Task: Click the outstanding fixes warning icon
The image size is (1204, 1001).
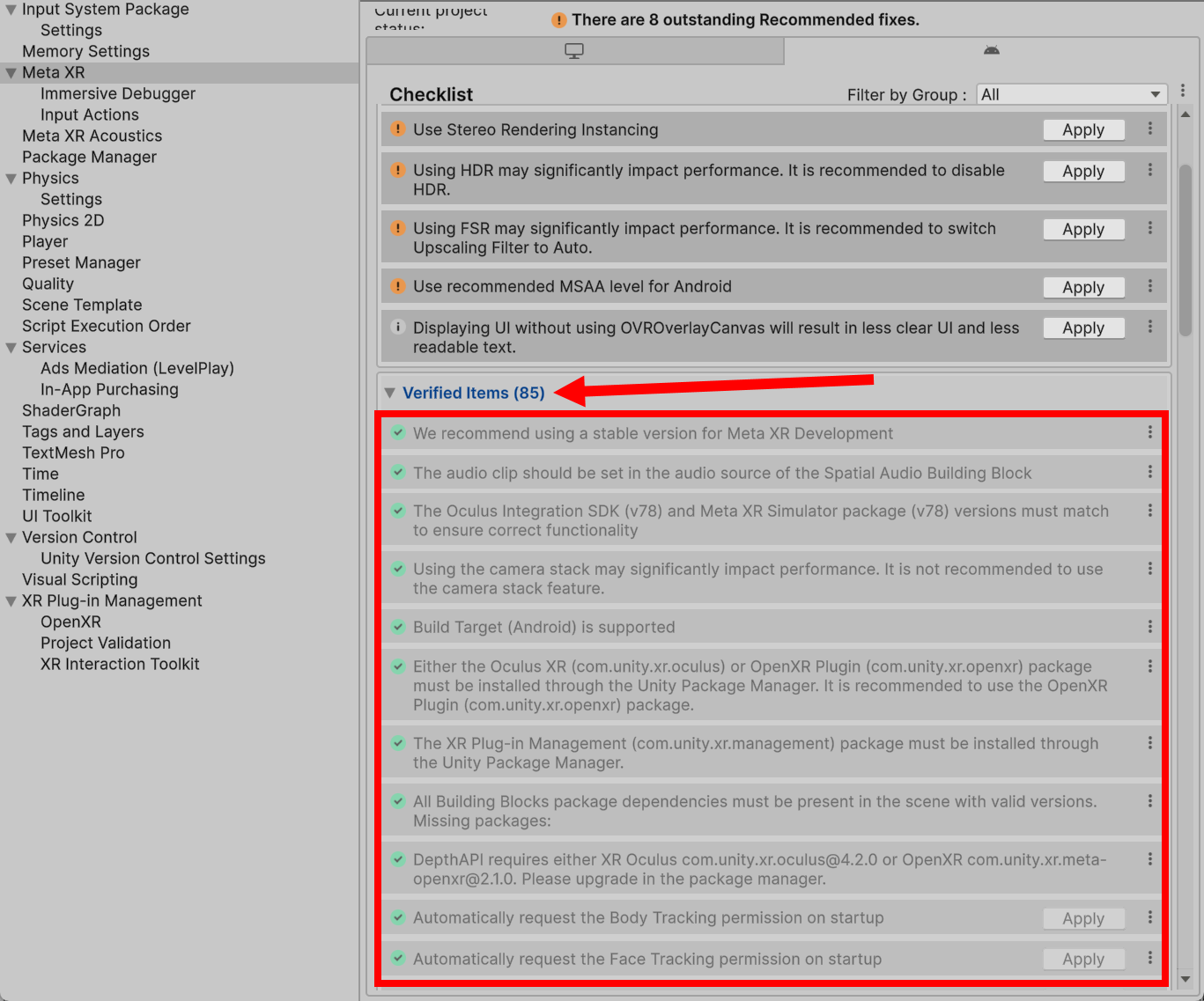Action: pos(559,19)
